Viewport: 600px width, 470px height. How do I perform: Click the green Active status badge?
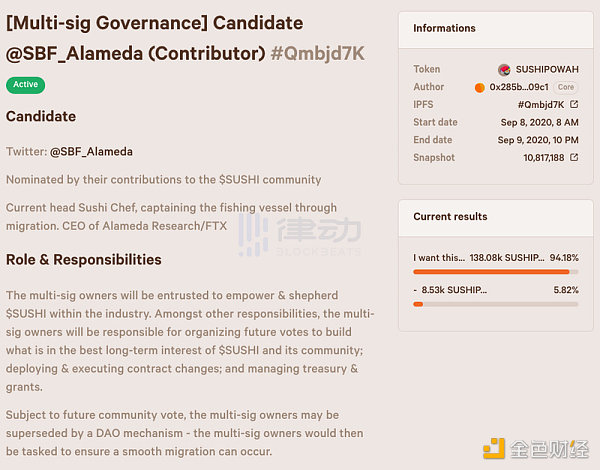tap(26, 85)
